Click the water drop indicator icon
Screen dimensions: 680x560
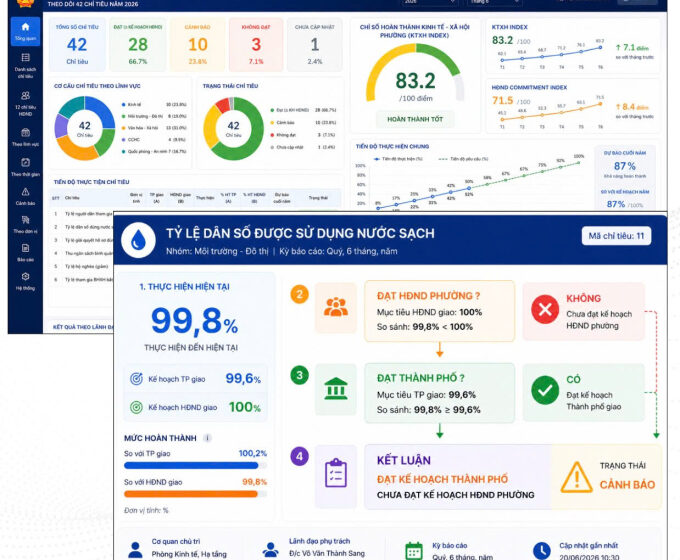(138, 241)
